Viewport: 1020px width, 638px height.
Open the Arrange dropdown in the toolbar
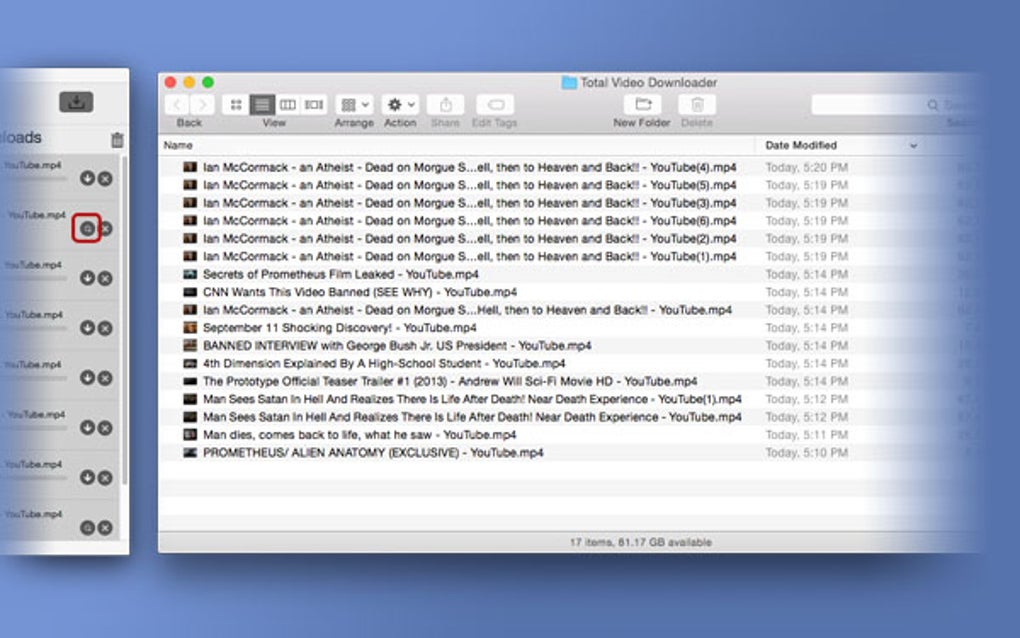[355, 105]
